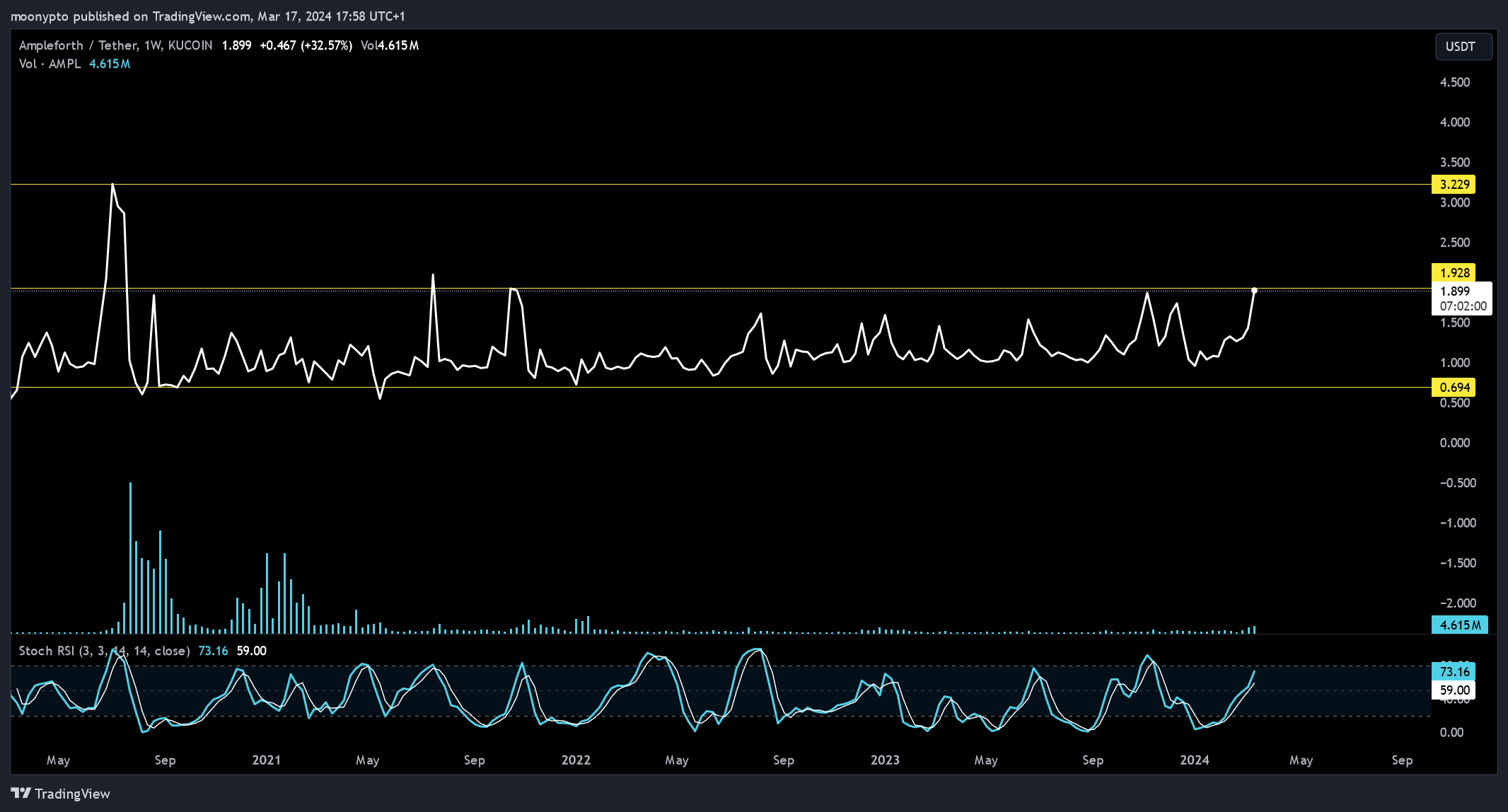
Task: Click the +0.467 (+32.57%) change value
Action: [306, 45]
